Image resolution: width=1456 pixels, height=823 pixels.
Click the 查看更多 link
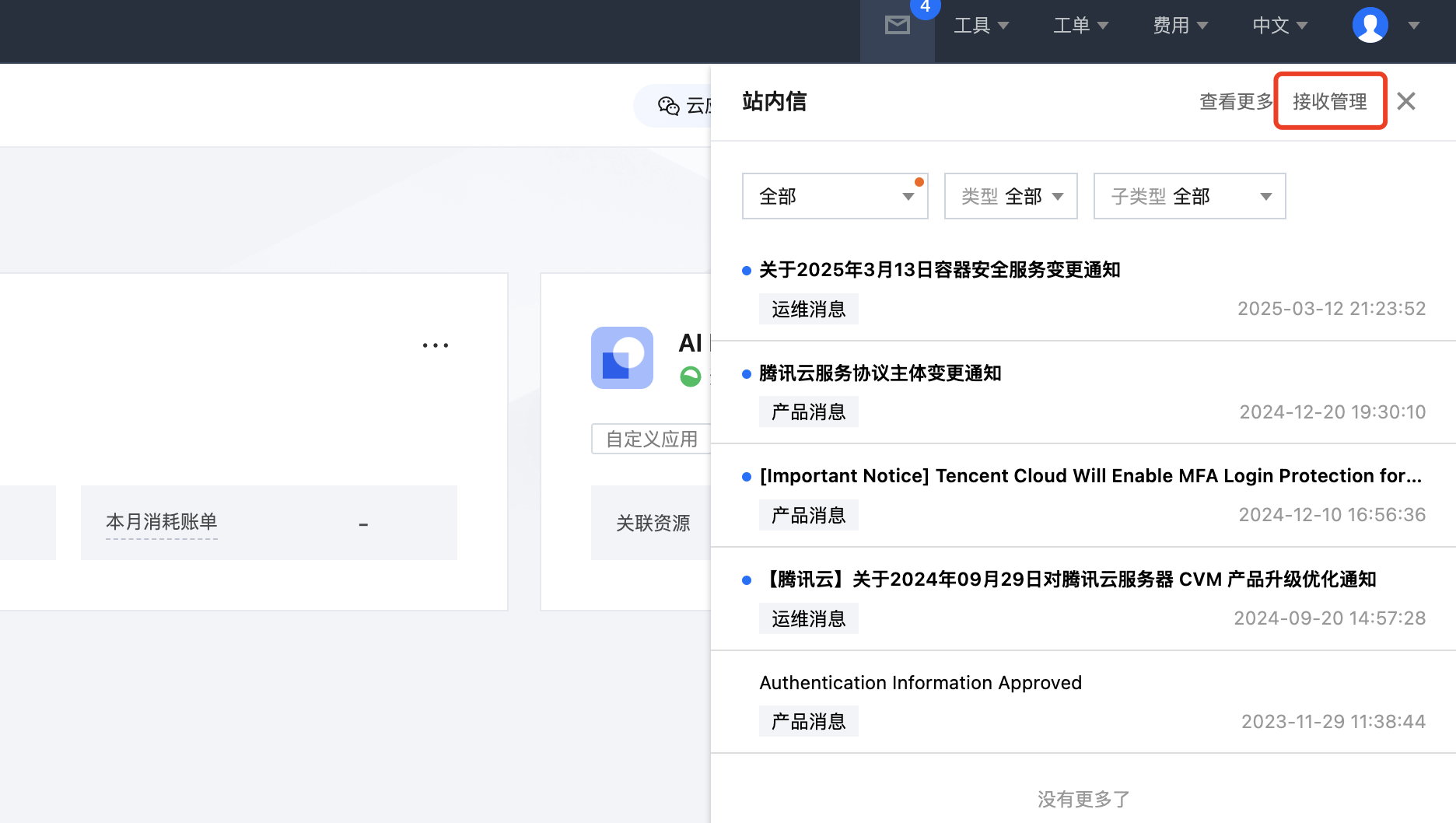(x=1236, y=102)
